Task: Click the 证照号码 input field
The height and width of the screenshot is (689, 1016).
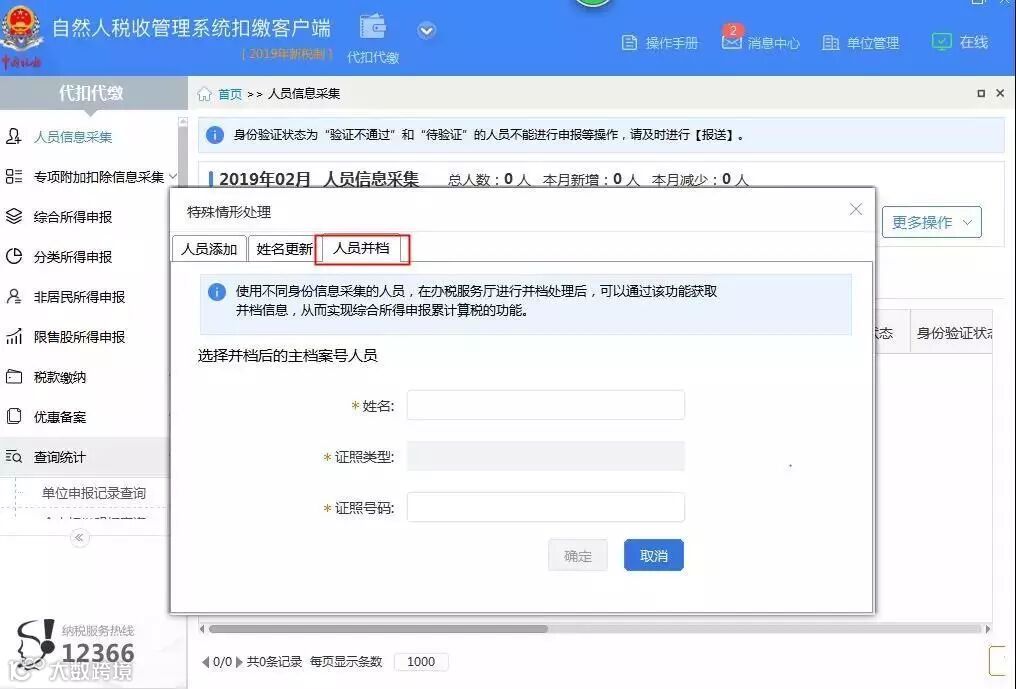Action: coord(546,508)
